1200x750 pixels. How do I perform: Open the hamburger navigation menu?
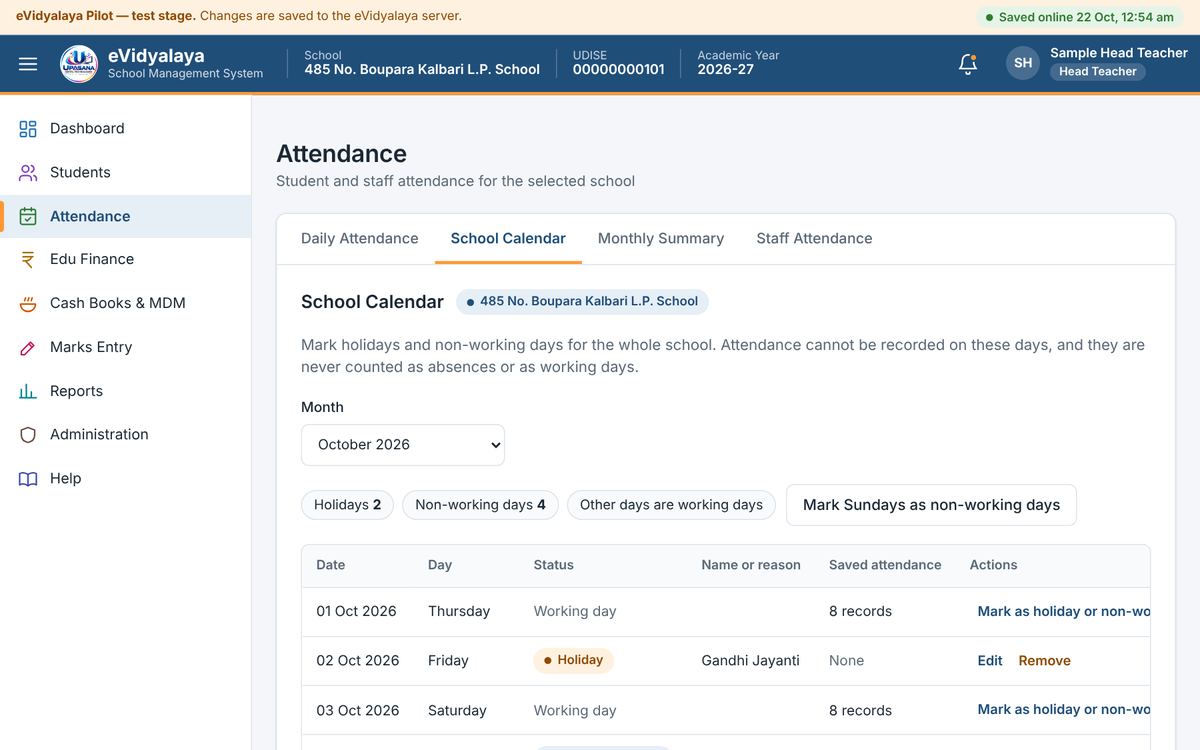pos(28,64)
